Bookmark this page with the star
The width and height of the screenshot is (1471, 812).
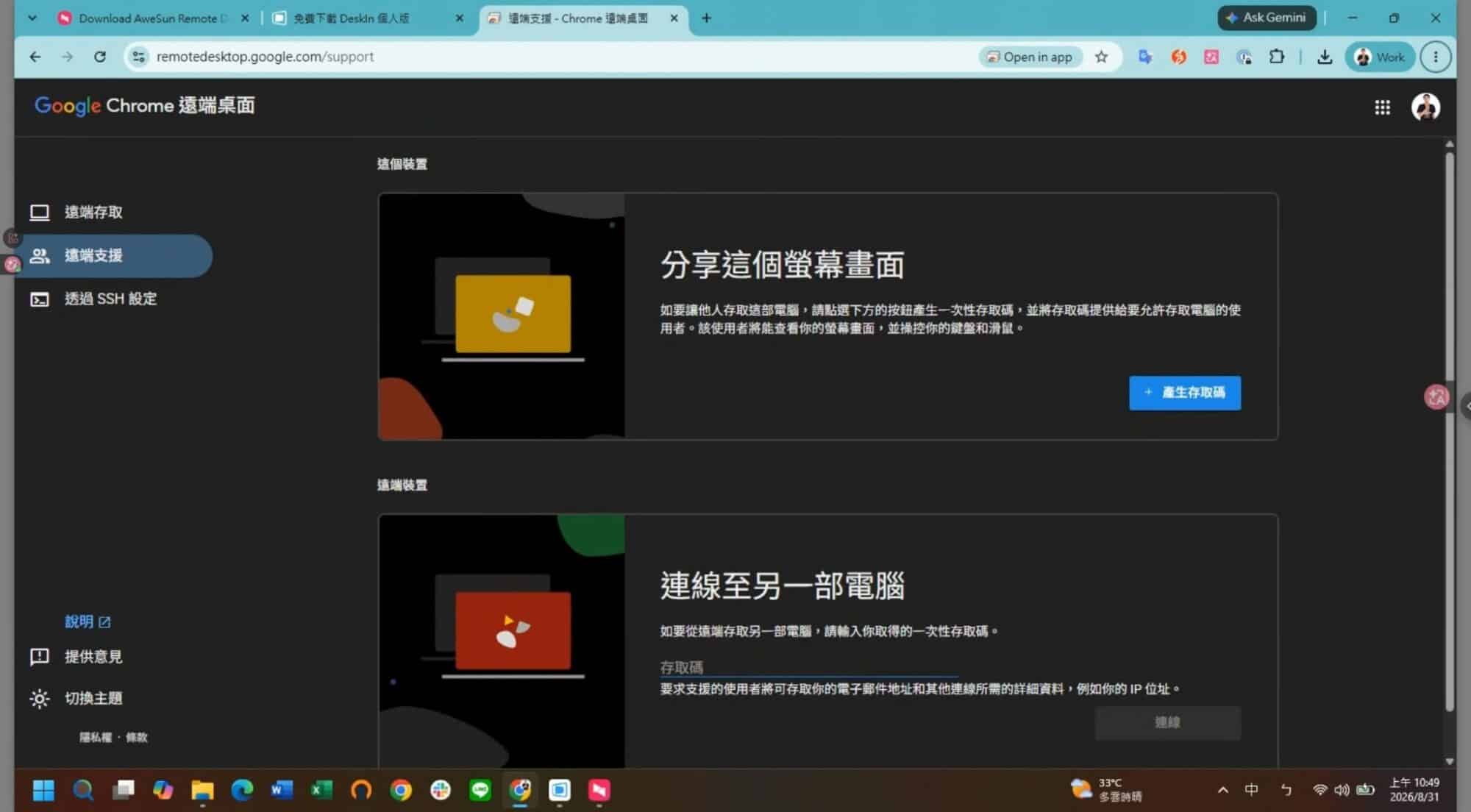tap(1101, 57)
